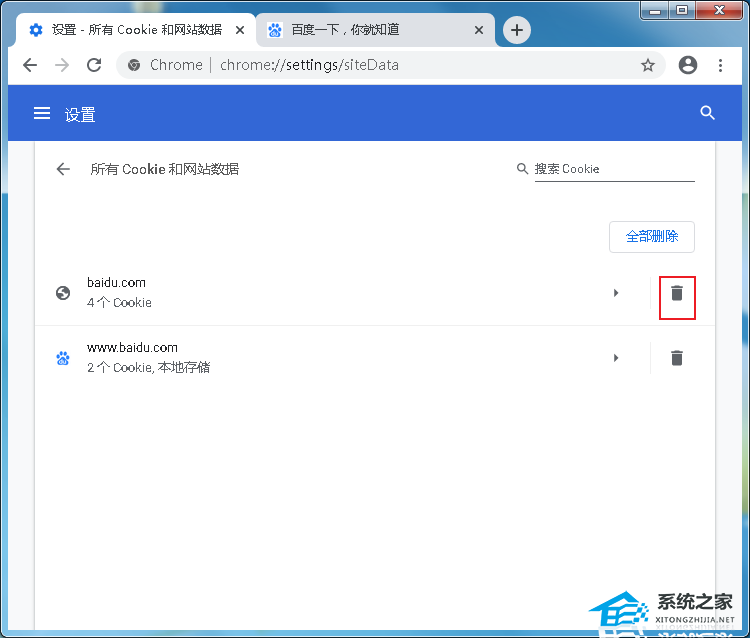Click the browser back arrow
Viewport: 750px width, 638px height.
pyautogui.click(x=30, y=65)
